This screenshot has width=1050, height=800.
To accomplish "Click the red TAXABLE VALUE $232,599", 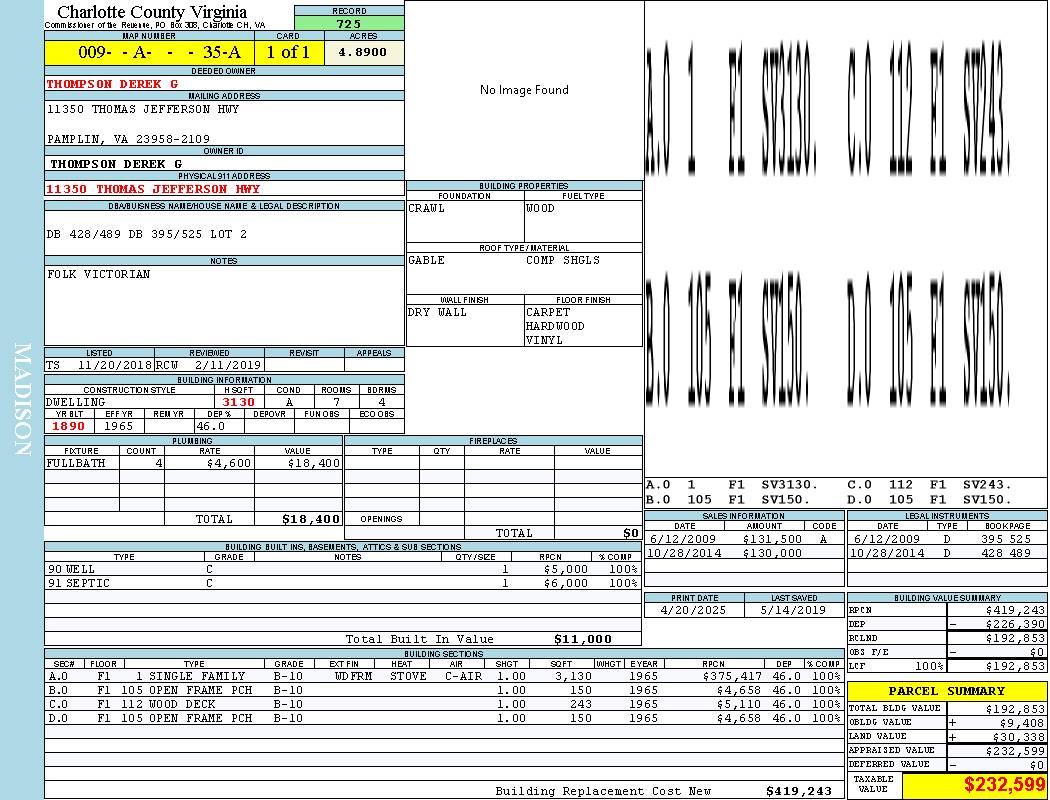I will pyautogui.click(x=1004, y=784).
